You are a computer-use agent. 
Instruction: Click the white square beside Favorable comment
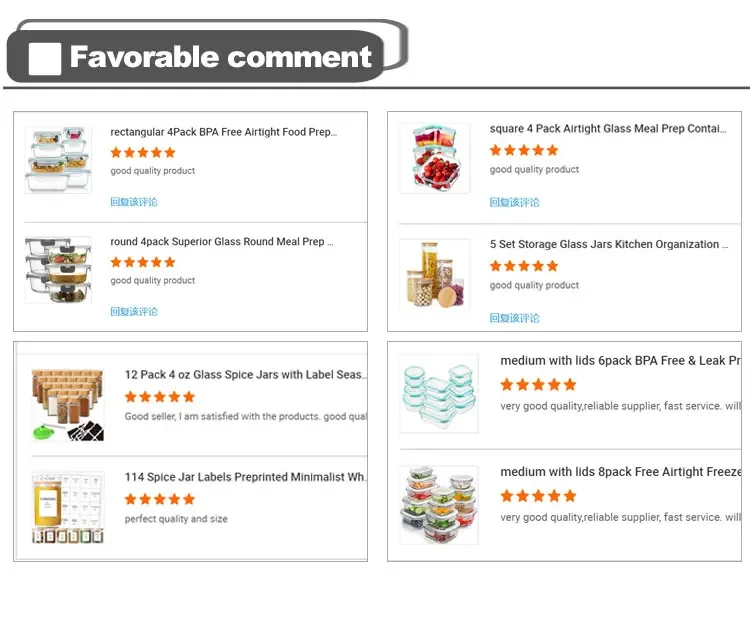point(45,59)
